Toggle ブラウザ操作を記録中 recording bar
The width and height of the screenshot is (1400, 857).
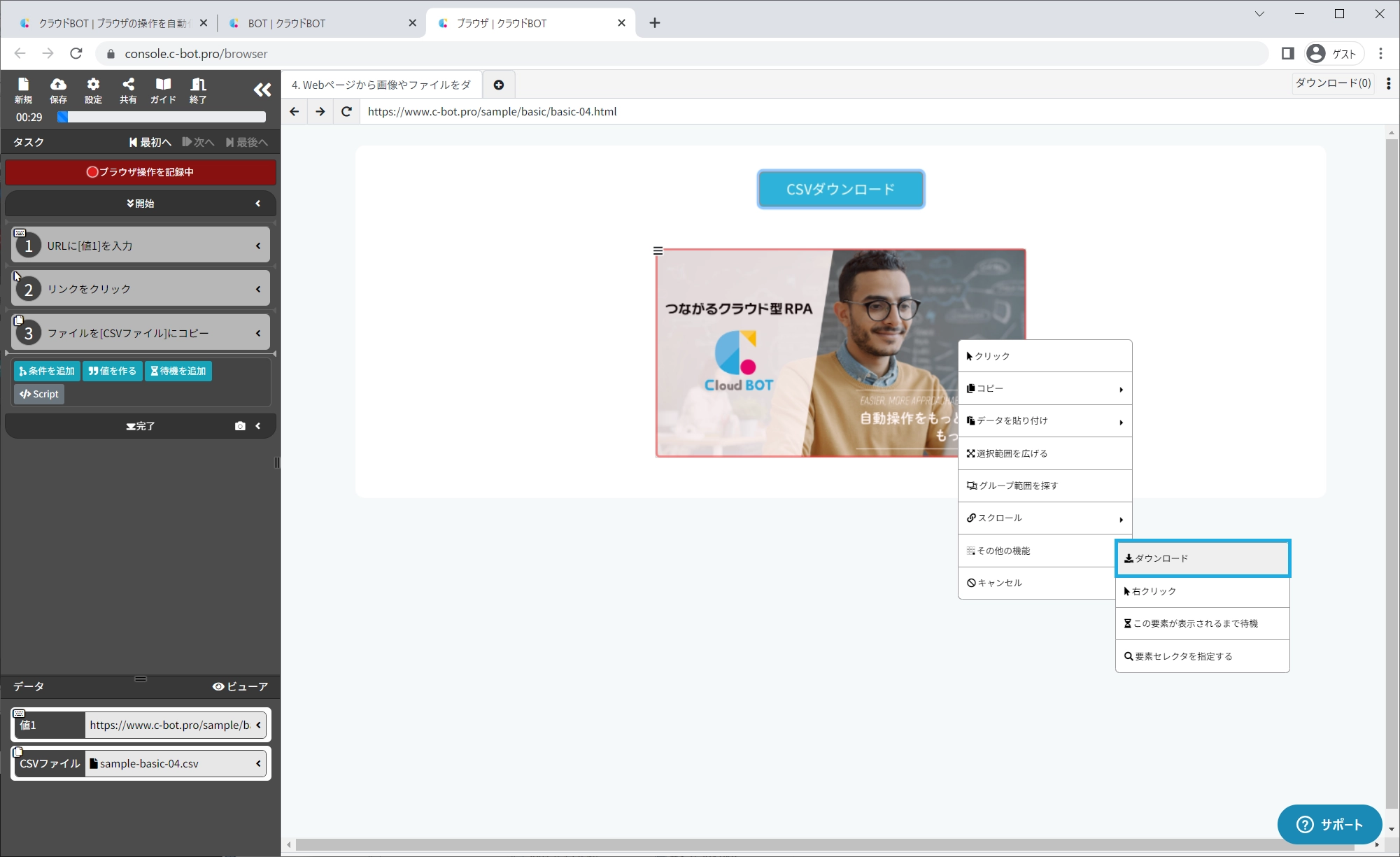pos(141,172)
